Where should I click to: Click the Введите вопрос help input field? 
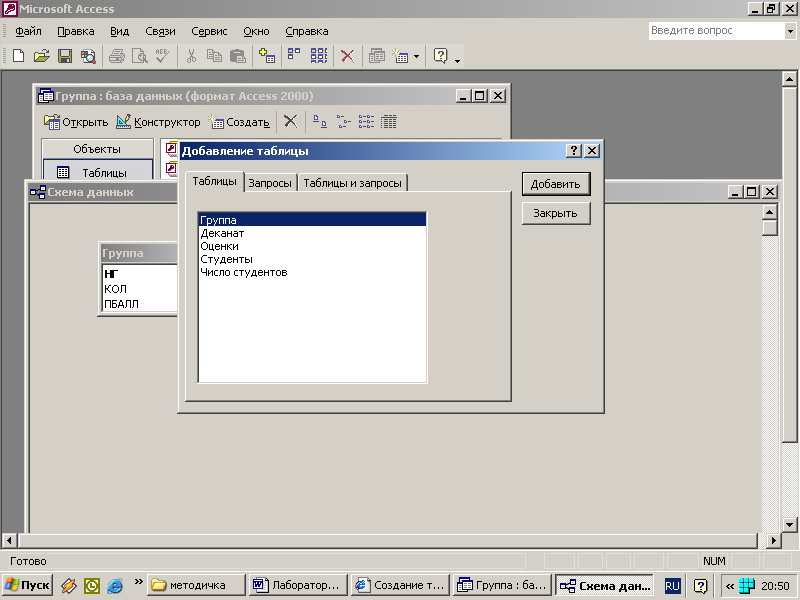coord(716,31)
